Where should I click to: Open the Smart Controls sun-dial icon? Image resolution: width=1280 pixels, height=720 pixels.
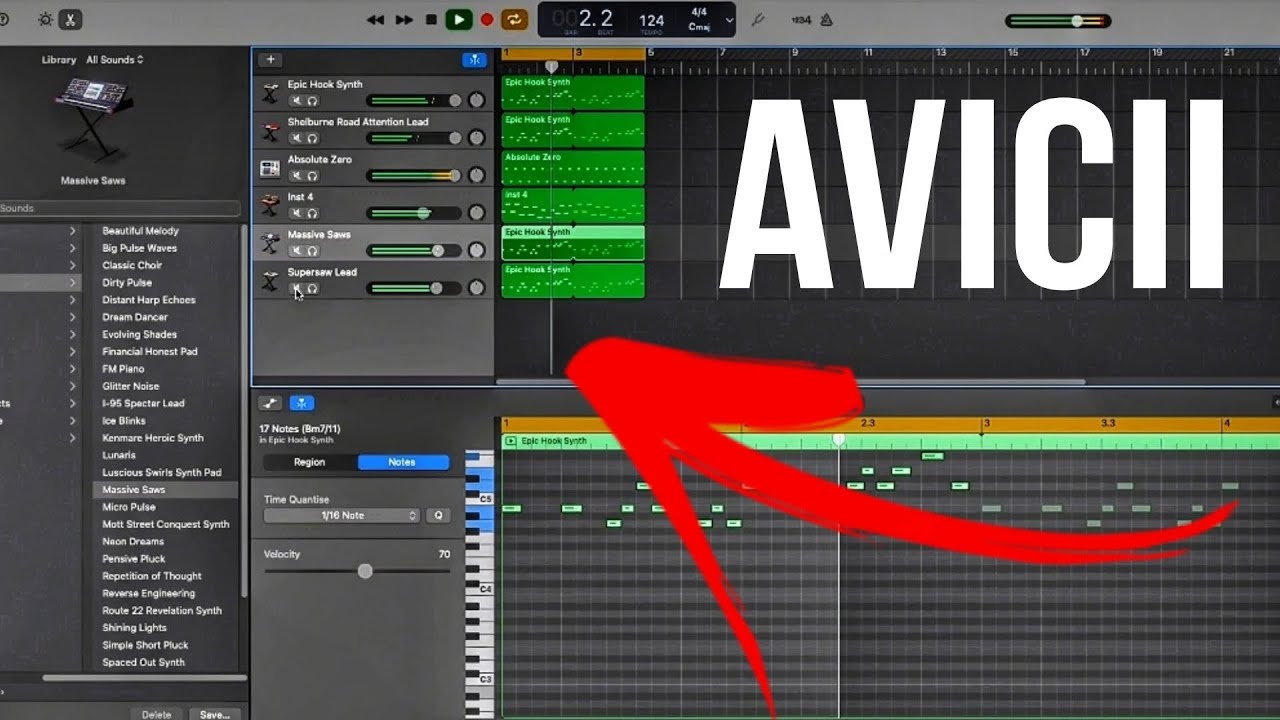(46, 19)
